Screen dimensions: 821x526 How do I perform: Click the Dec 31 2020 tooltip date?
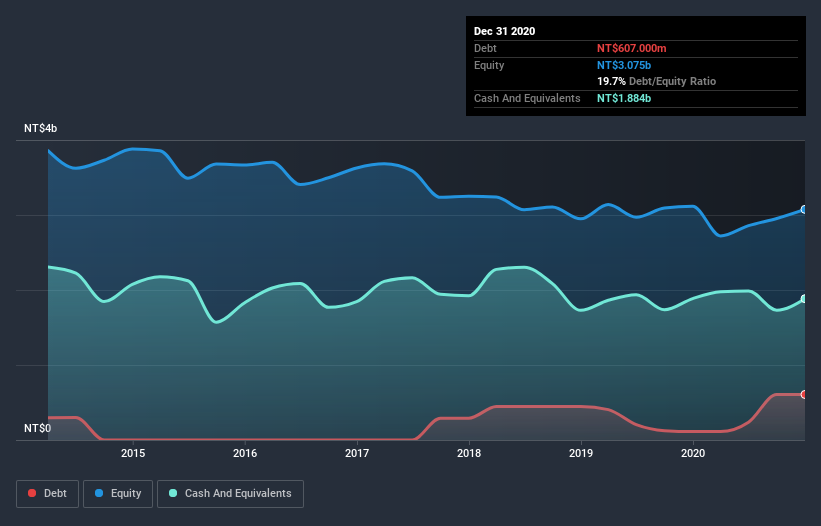pos(504,31)
